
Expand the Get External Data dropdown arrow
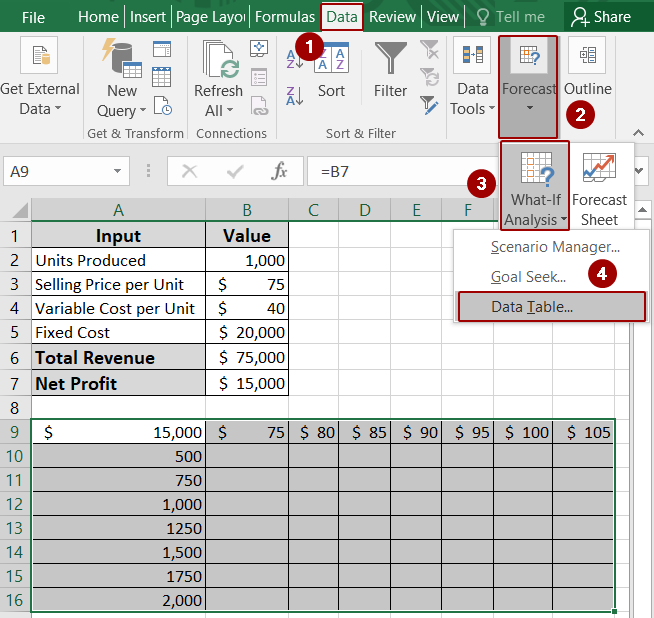58,108
